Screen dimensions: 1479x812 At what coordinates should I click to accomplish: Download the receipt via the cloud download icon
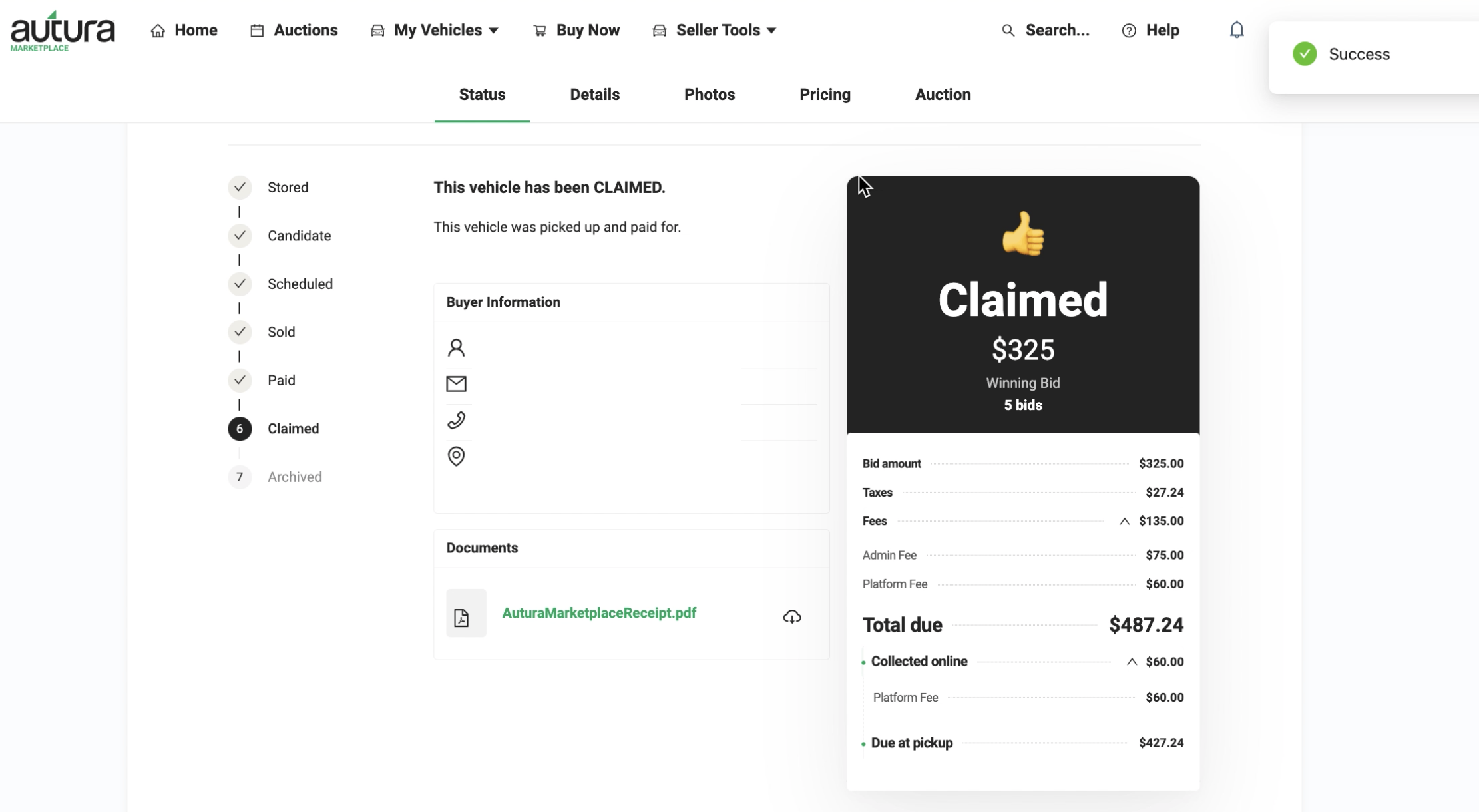[791, 616]
